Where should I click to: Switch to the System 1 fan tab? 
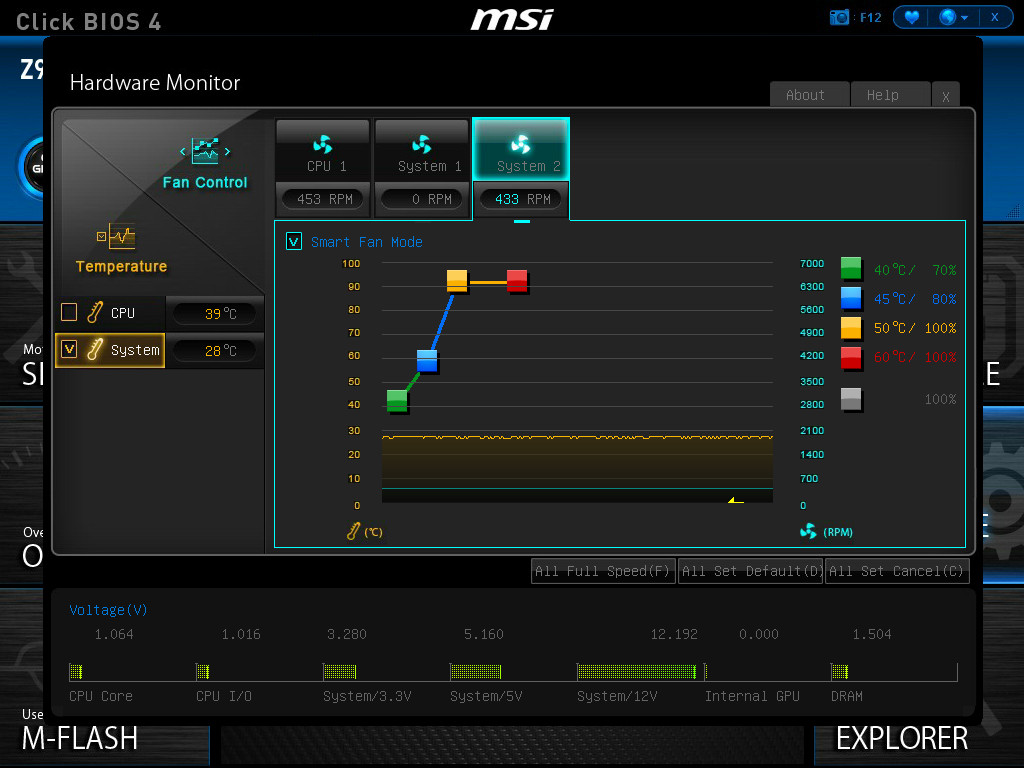[422, 151]
